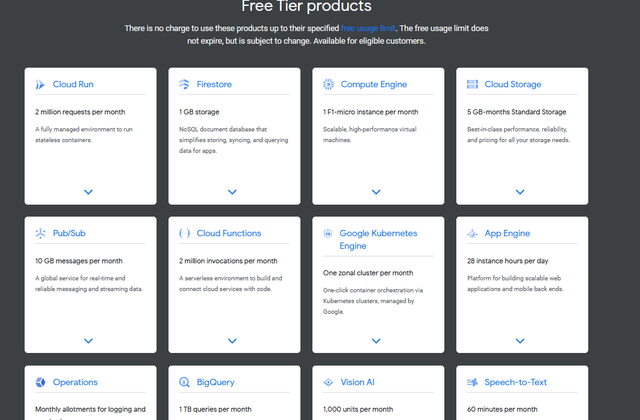Screen dimensions: 640x420
Task: Click the Compute Engine chip icon
Action: click(328, 84)
